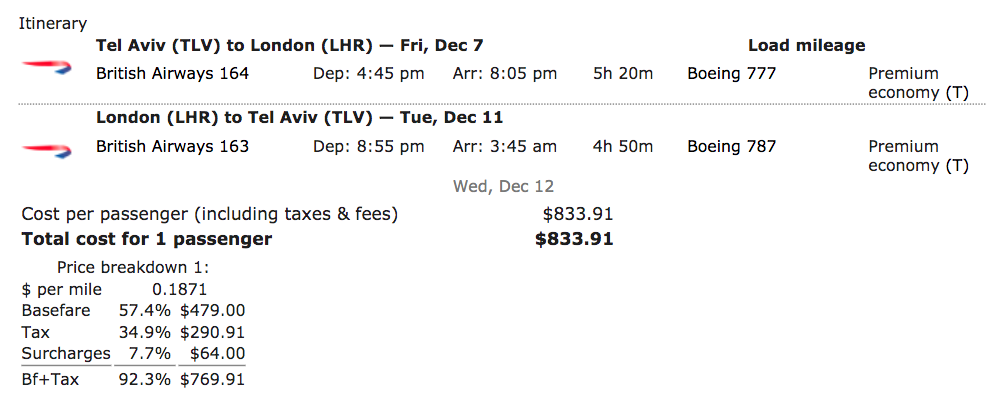Image resolution: width=986 pixels, height=402 pixels.
Task: Click the Arr: 3:45 am arrival time
Action: click(x=504, y=147)
